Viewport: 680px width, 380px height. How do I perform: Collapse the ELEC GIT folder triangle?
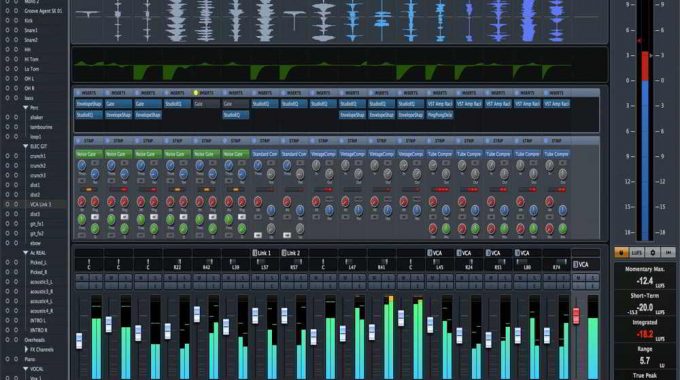[26, 146]
